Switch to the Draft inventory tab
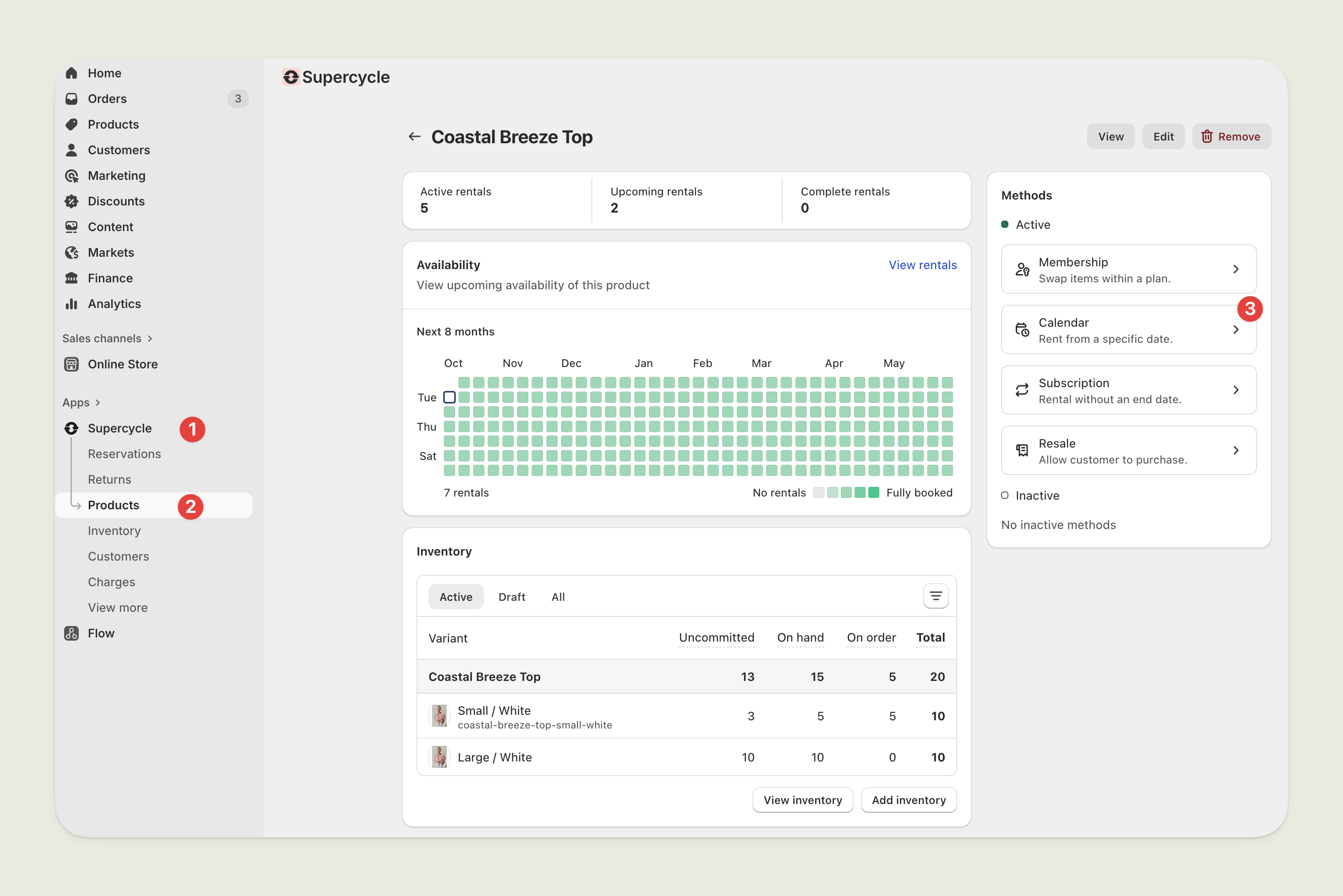Image resolution: width=1343 pixels, height=896 pixels. [511, 597]
